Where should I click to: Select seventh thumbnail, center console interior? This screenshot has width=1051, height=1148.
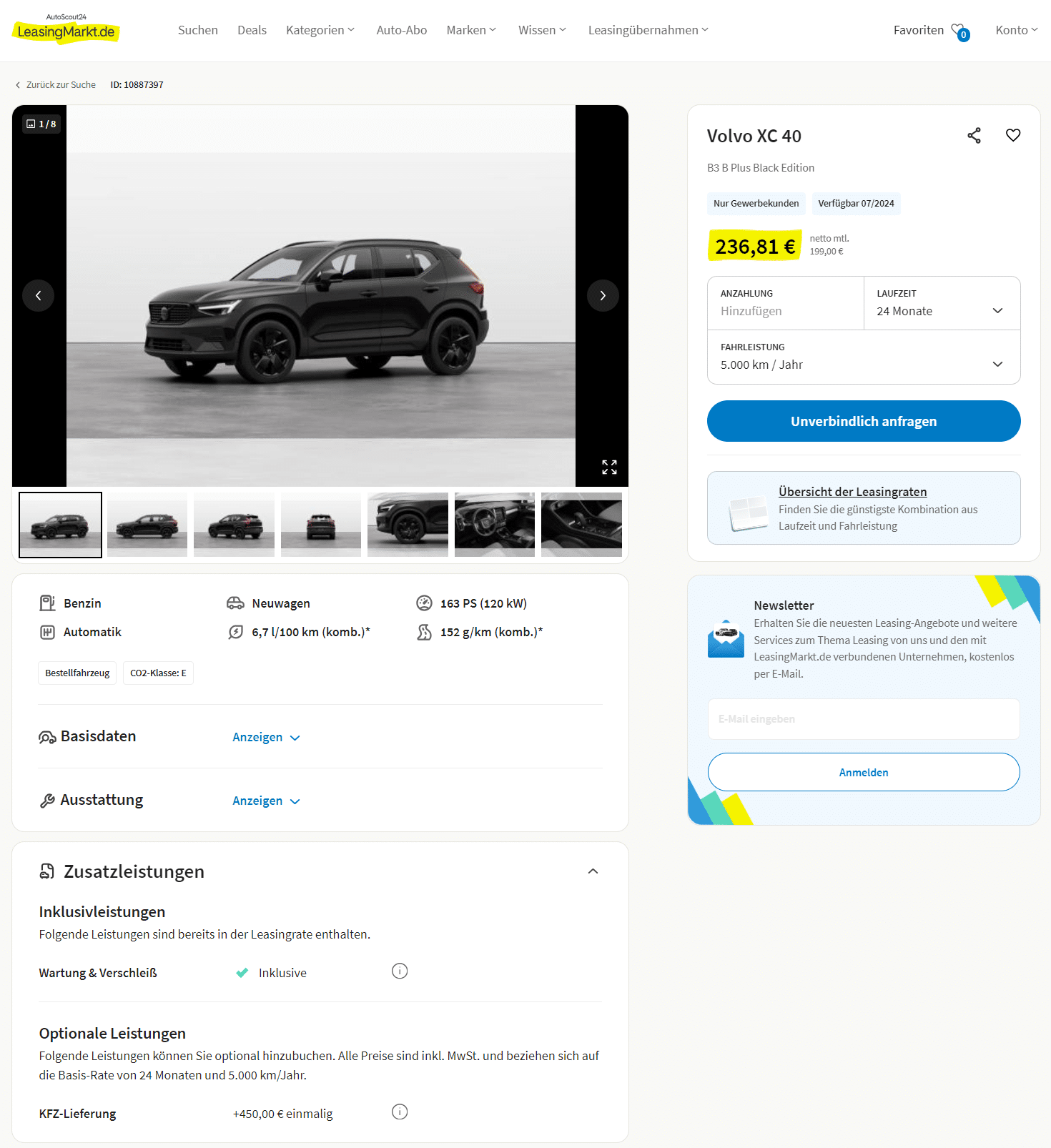point(581,525)
